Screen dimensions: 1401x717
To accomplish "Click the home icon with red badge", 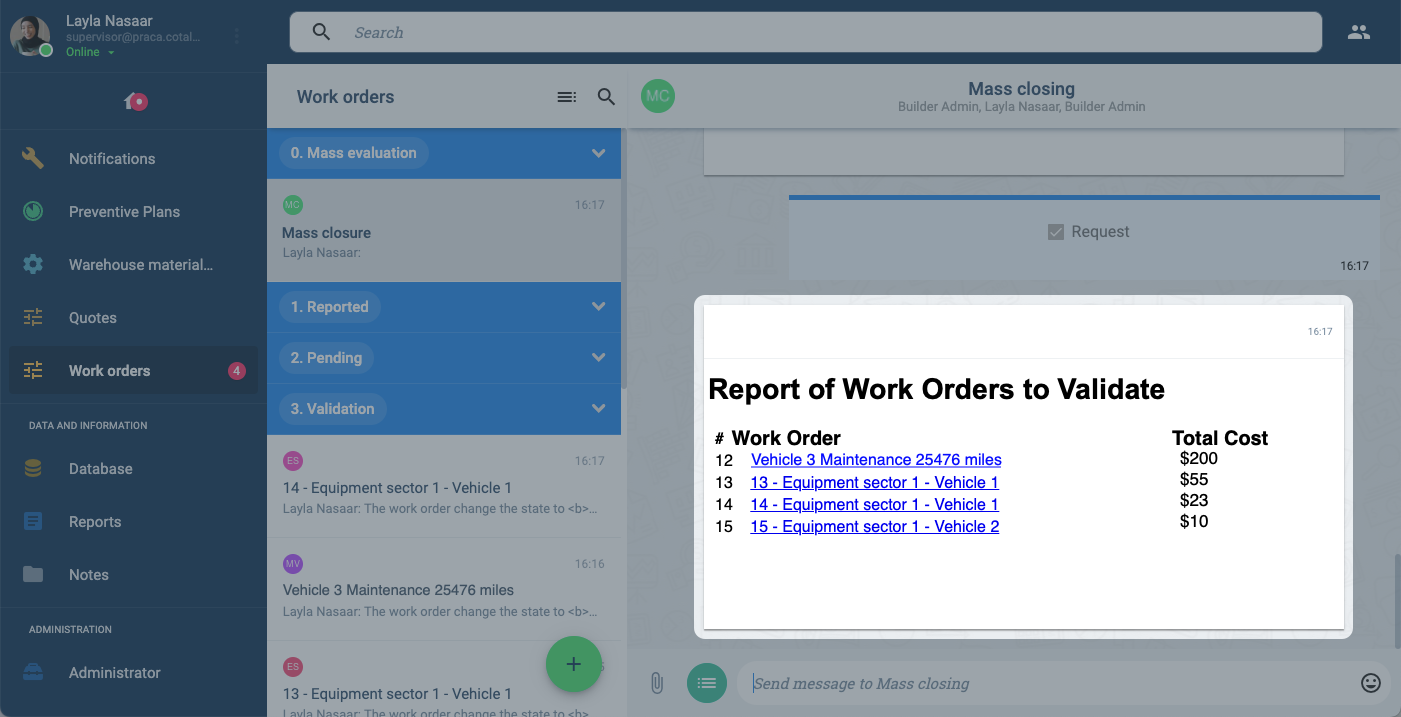I will 135,101.
